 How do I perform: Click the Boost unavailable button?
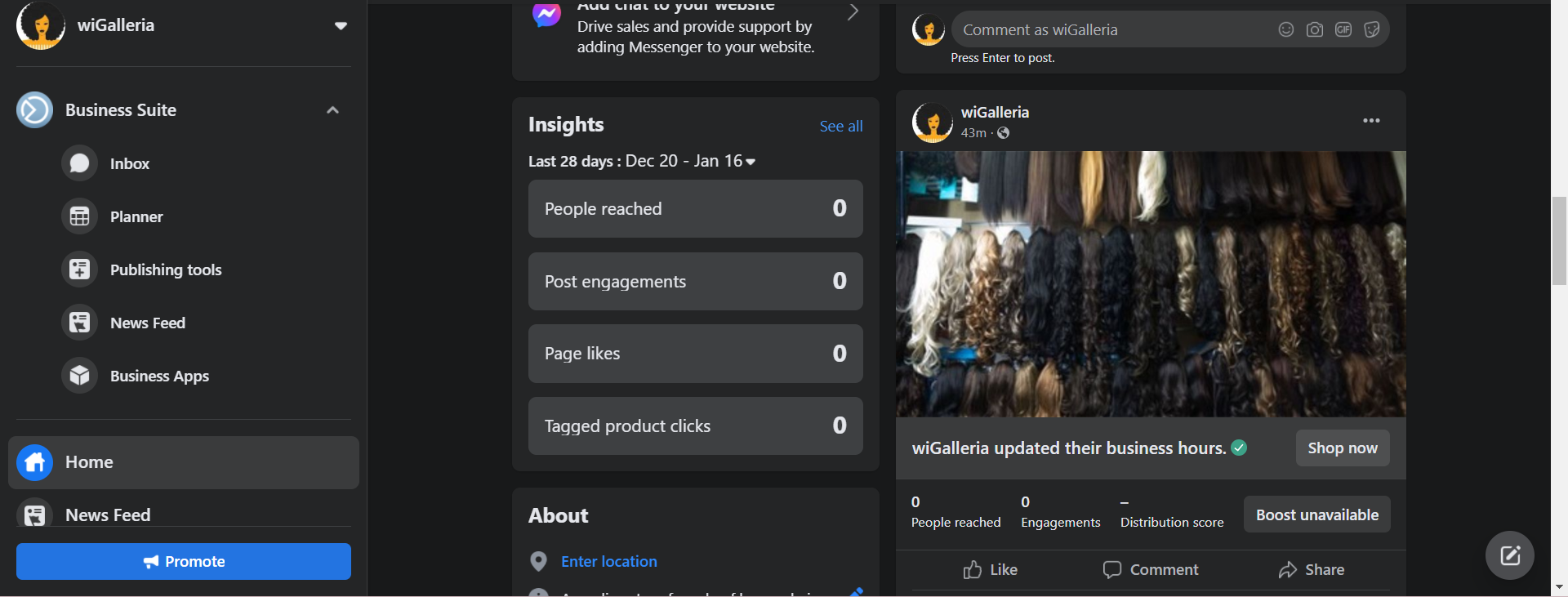click(x=1317, y=515)
